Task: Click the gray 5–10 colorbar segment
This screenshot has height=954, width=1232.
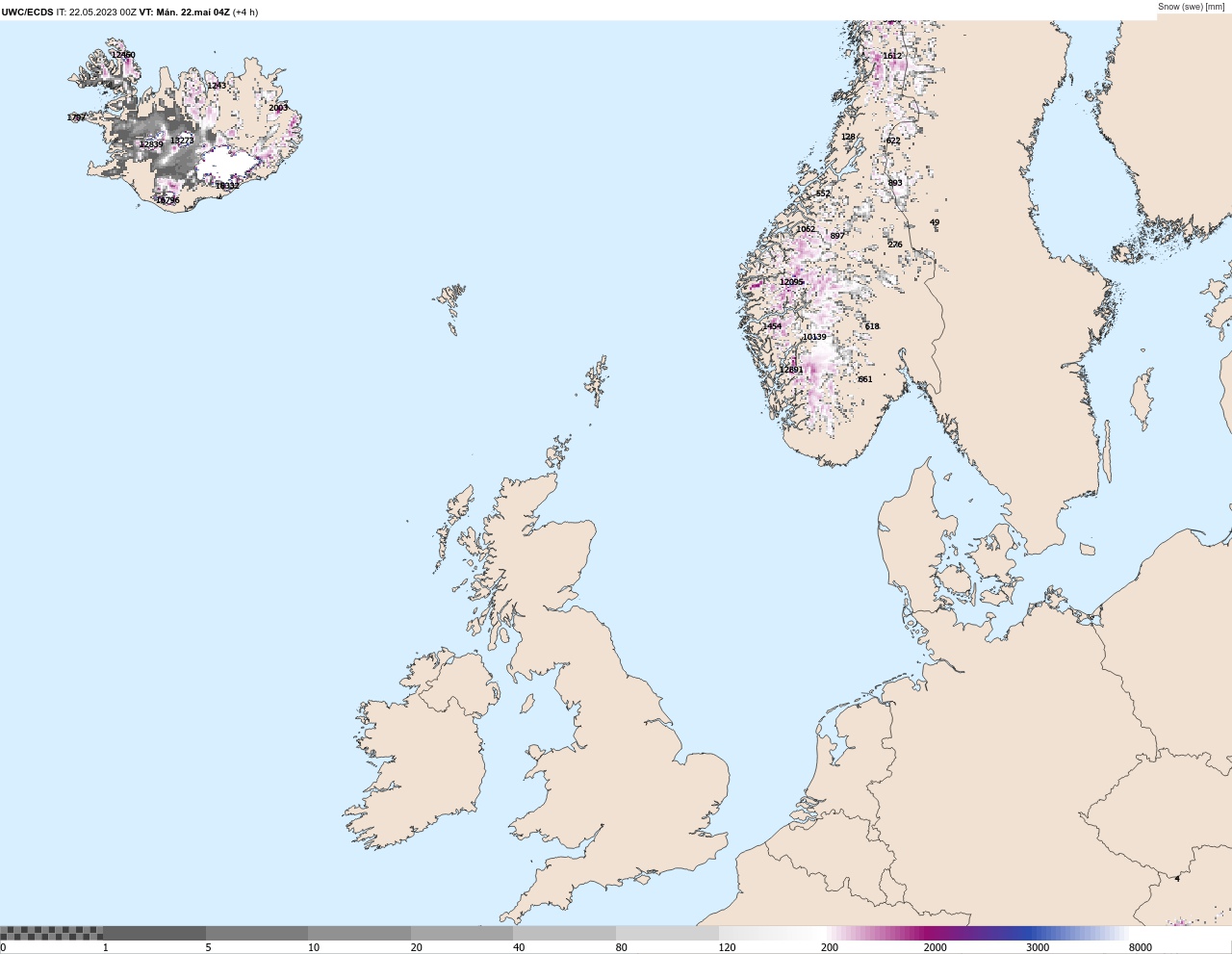Action: pyautogui.click(x=257, y=933)
